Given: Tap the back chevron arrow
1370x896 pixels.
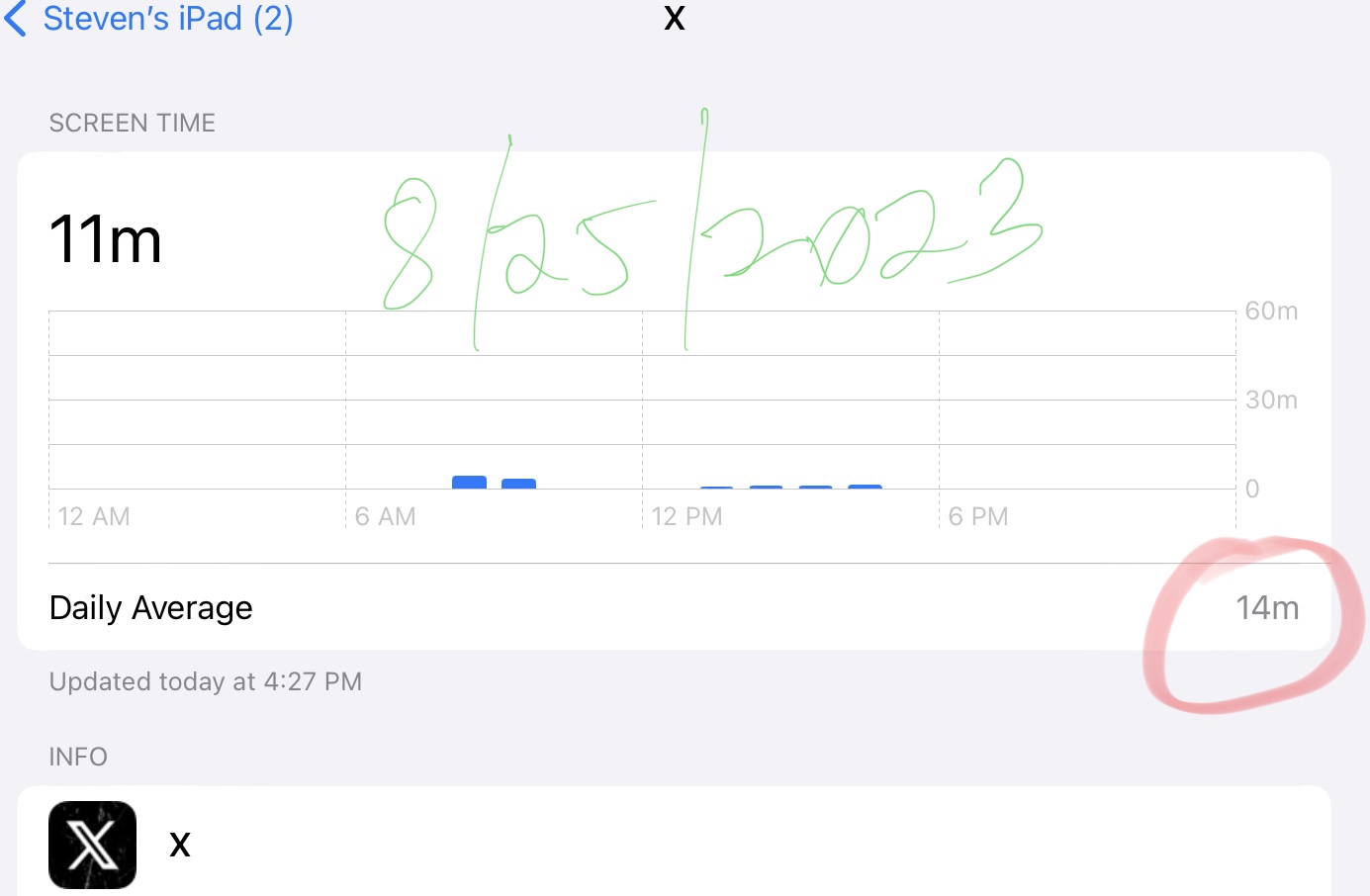Looking at the screenshot, I should (x=16, y=18).
